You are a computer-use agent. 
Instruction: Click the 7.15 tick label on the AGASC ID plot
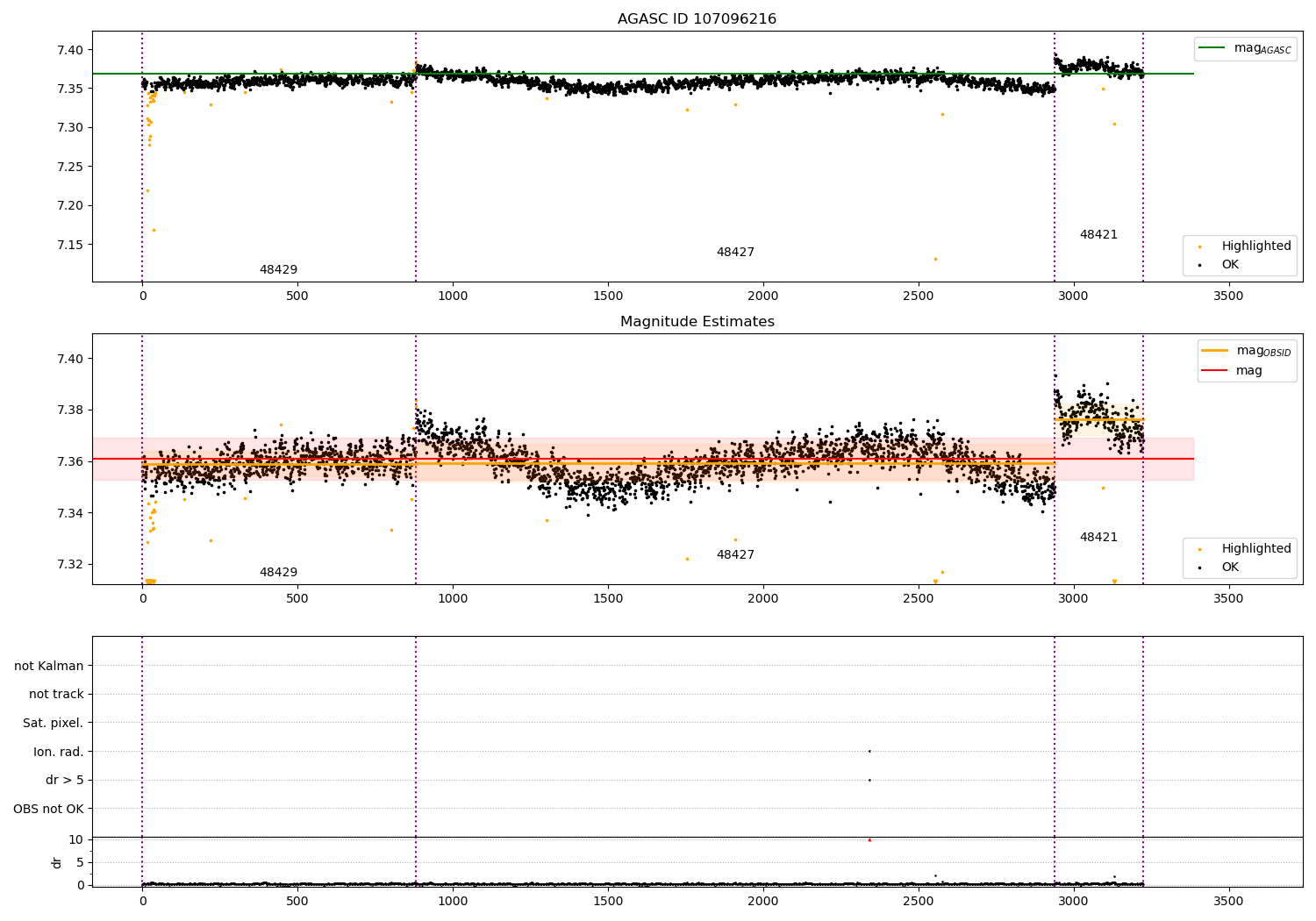[69, 245]
